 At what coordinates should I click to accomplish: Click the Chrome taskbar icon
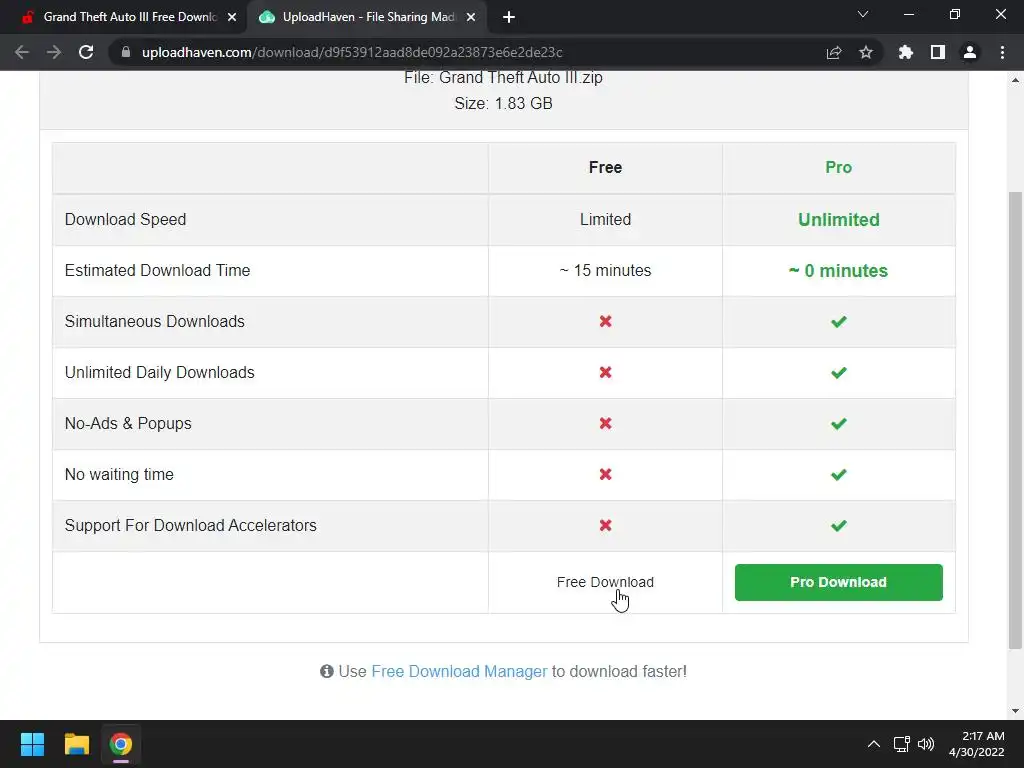coord(121,744)
